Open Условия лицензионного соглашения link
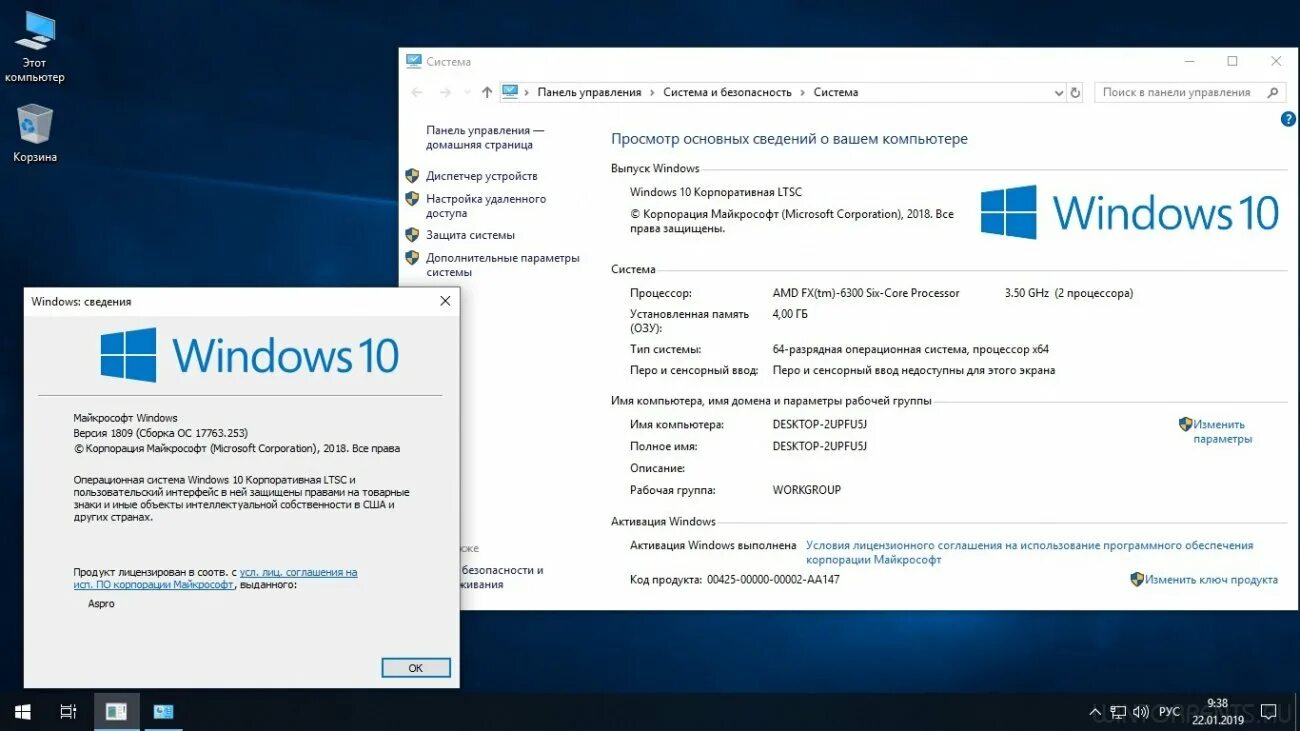Screen dimensions: 1300x731 click(x=1029, y=553)
